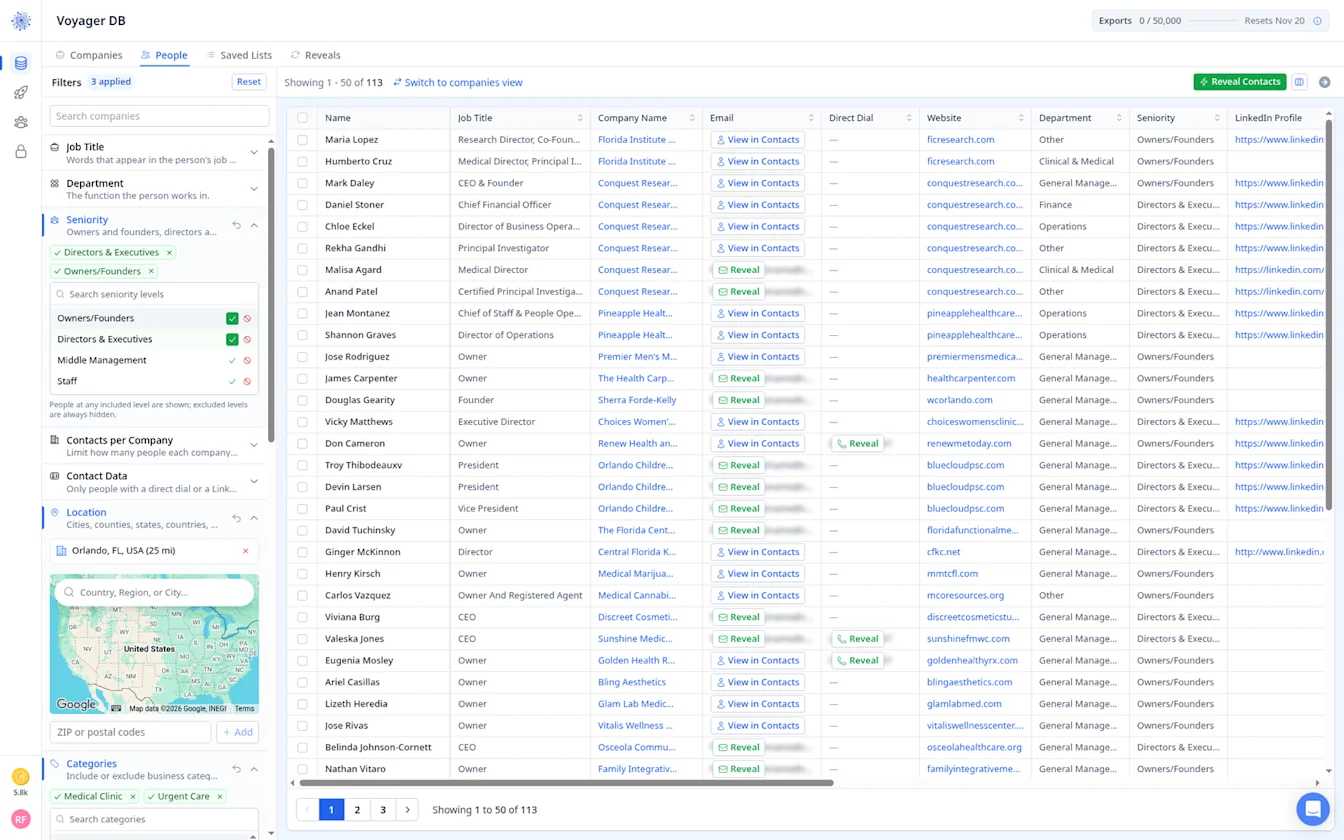Go to page 2 of results

pos(357,810)
